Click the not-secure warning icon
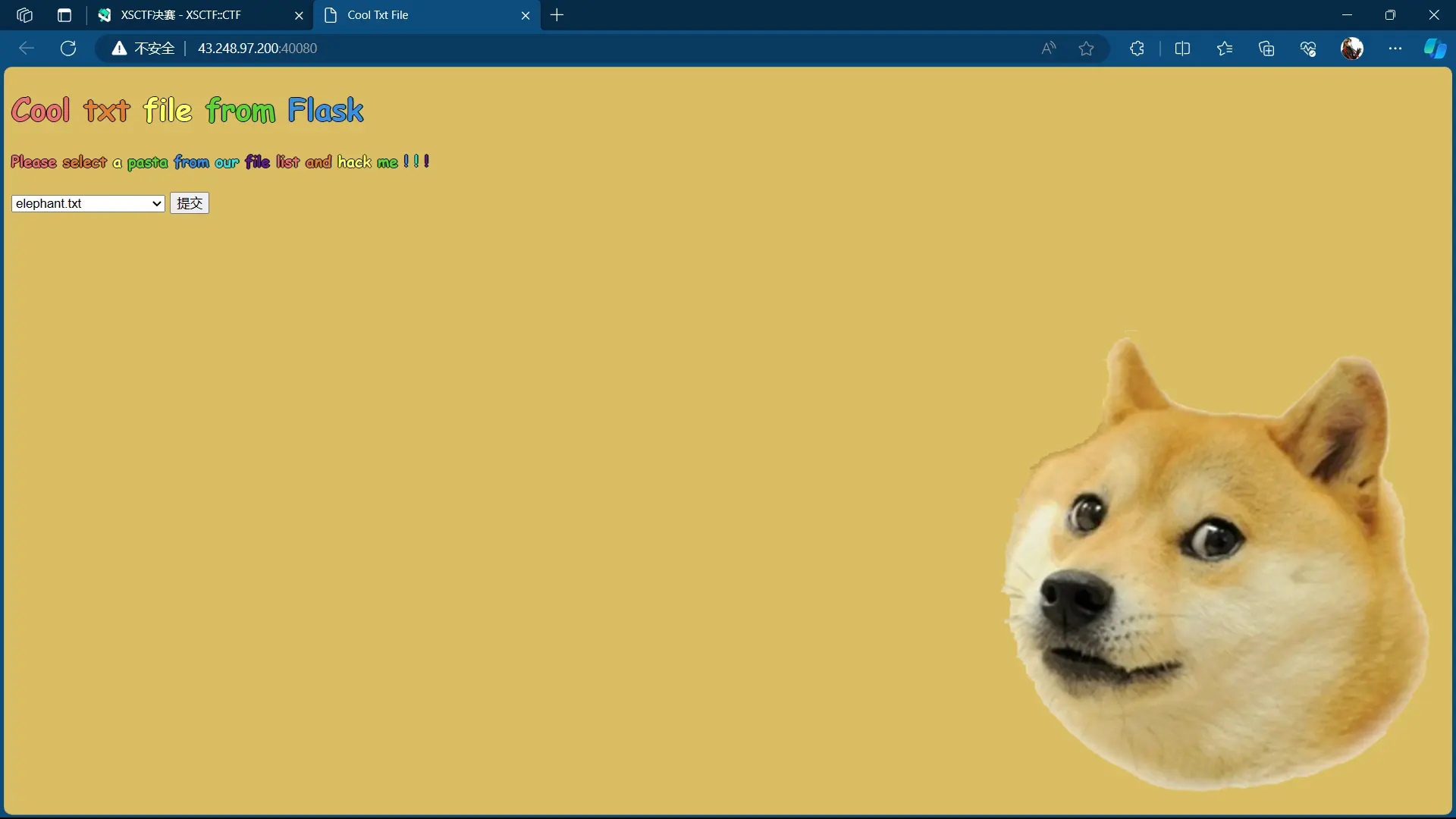 point(119,48)
